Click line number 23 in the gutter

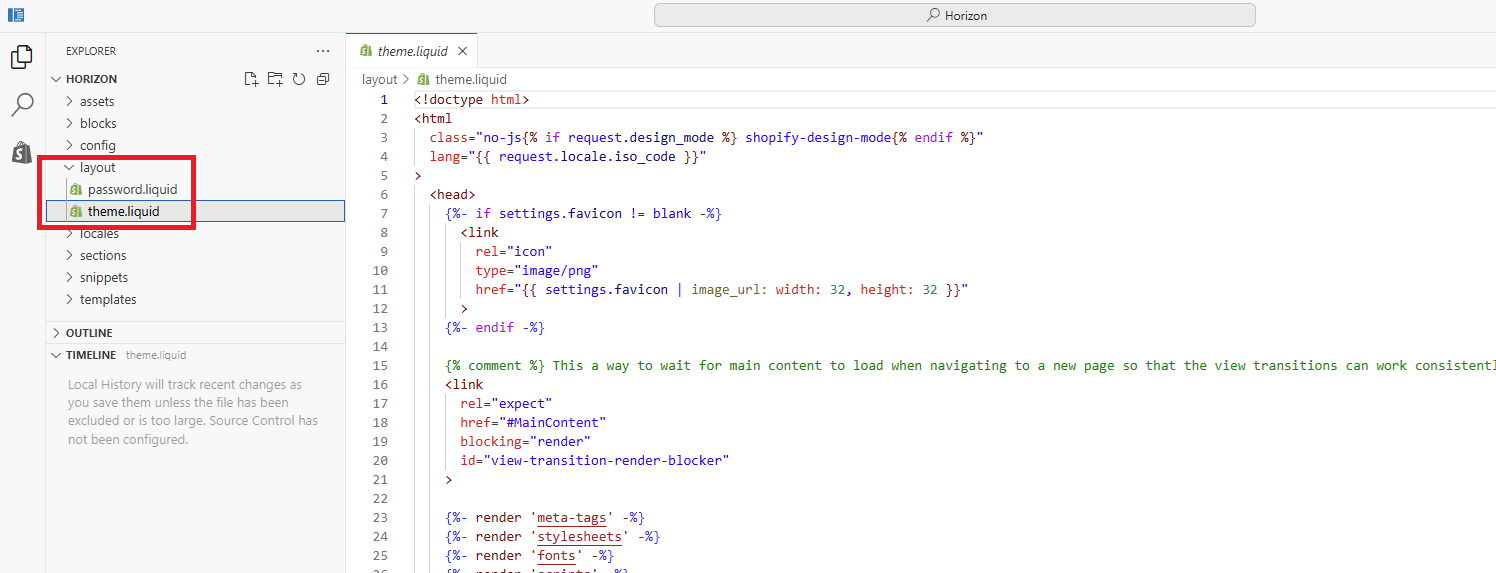380,518
